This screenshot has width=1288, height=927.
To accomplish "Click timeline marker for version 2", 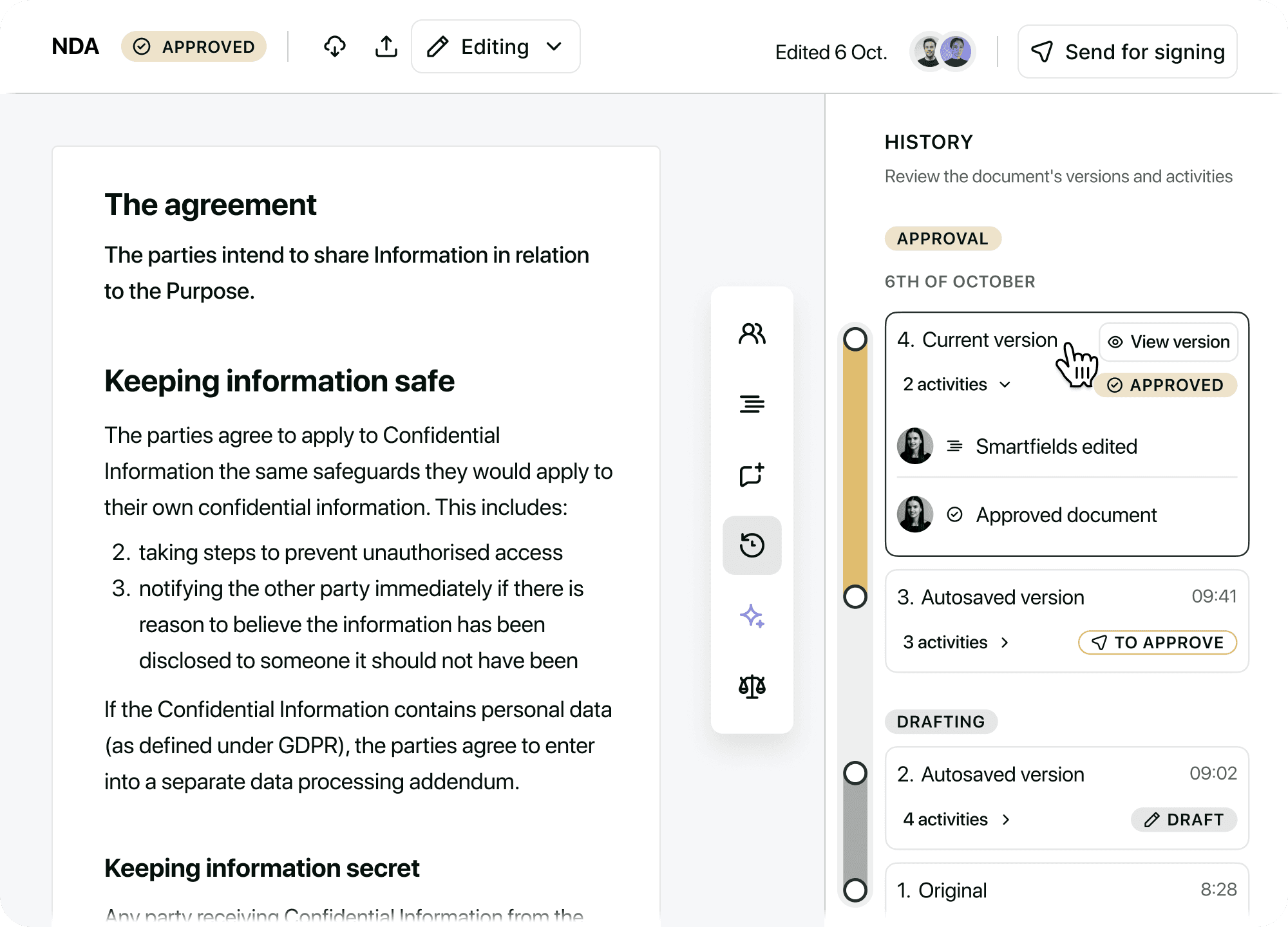I will pos(855,773).
